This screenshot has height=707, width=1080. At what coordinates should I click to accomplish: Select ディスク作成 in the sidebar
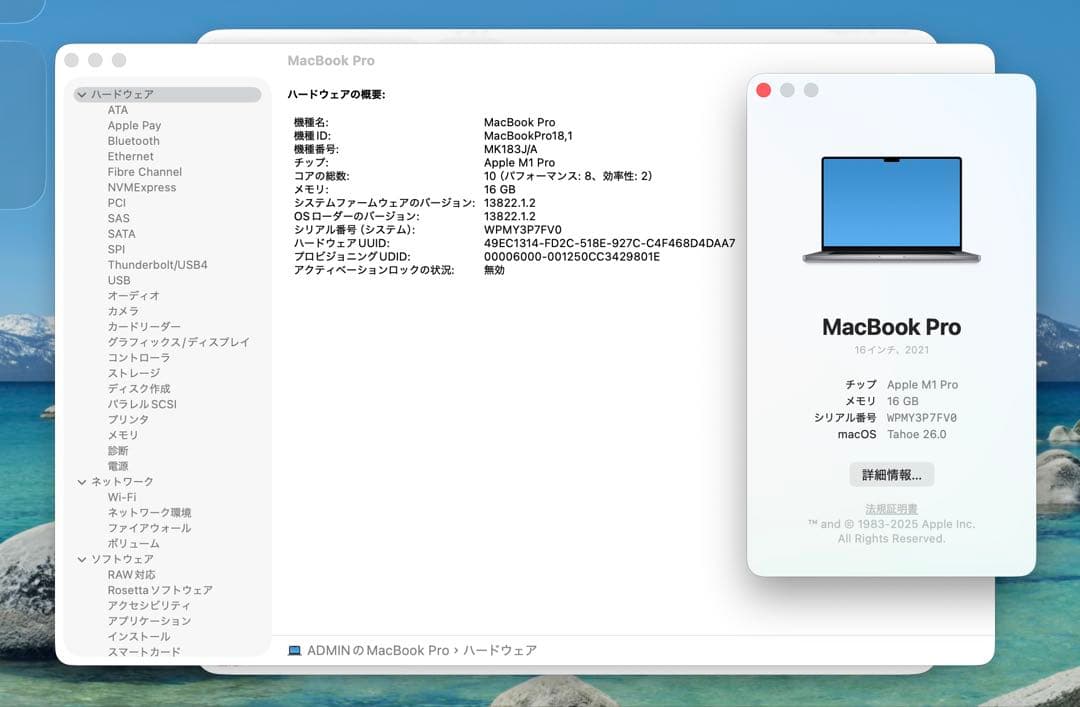[139, 389]
